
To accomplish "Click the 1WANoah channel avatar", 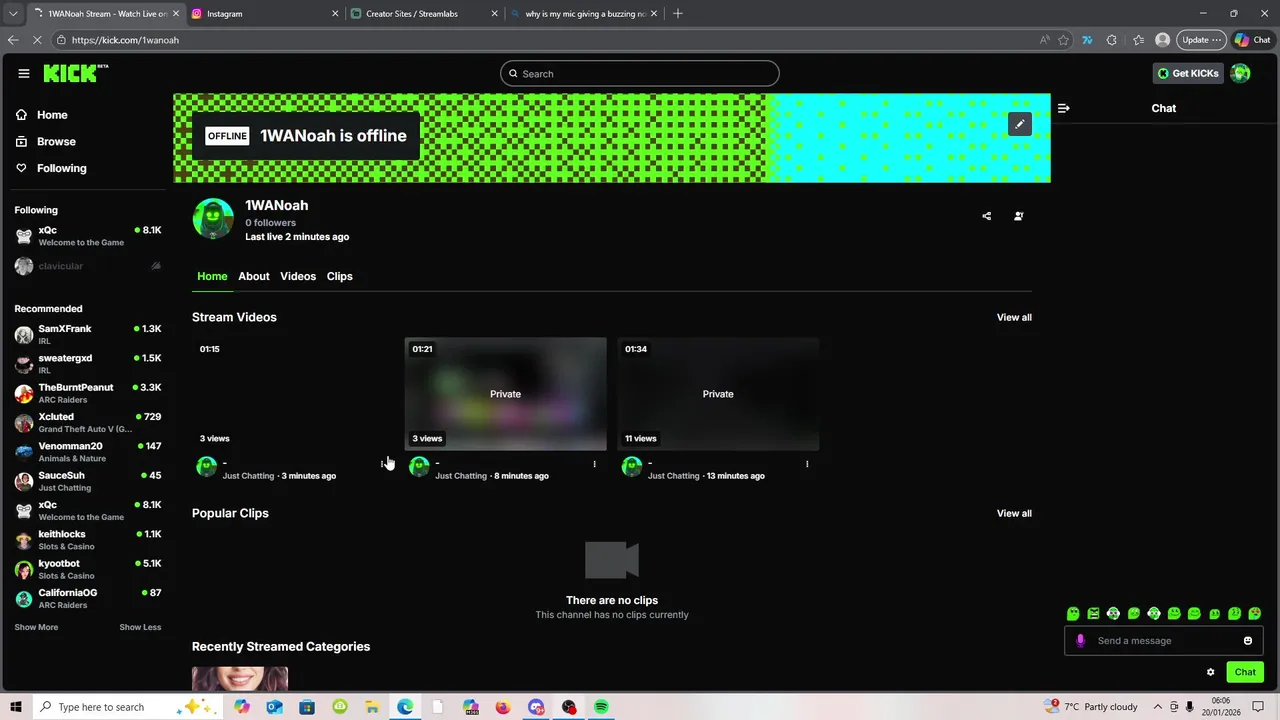I will point(213,219).
